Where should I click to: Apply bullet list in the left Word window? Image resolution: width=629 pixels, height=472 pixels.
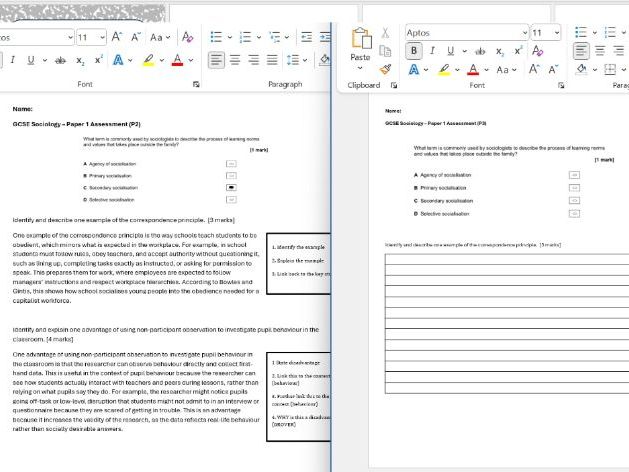(216, 37)
